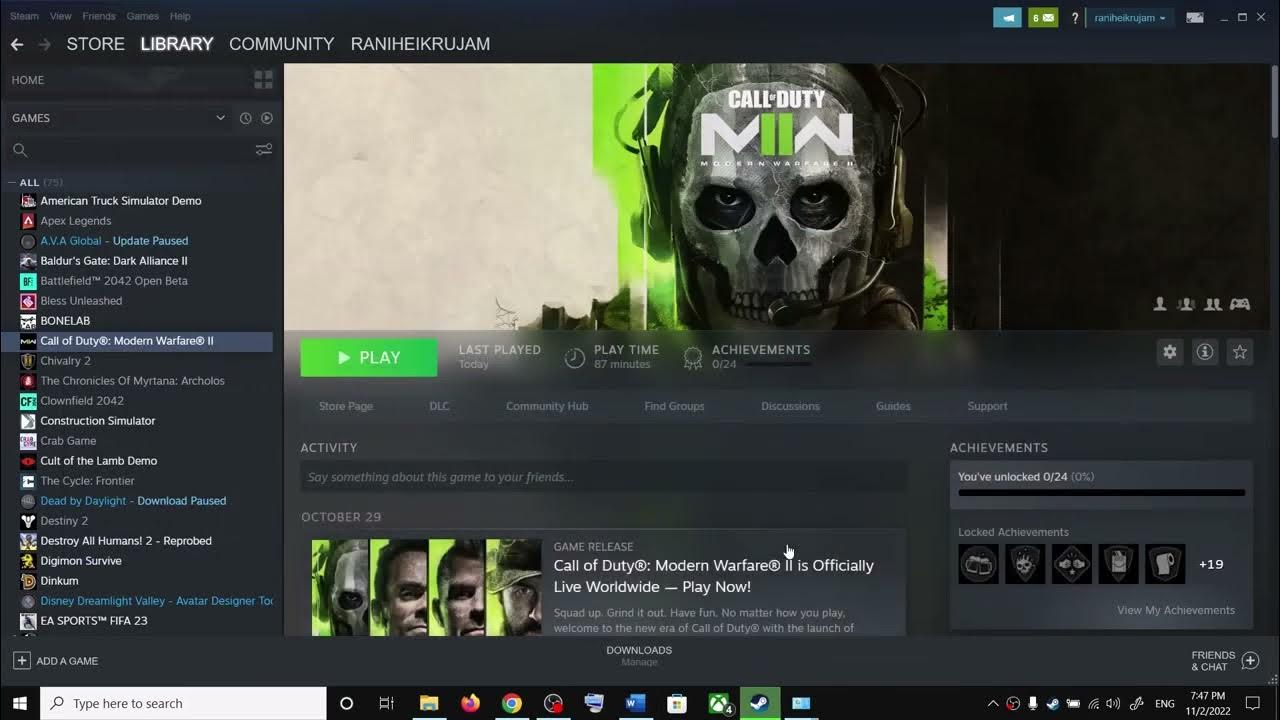Switch to the COMMUNITY tab
1280x720 pixels.
281,44
